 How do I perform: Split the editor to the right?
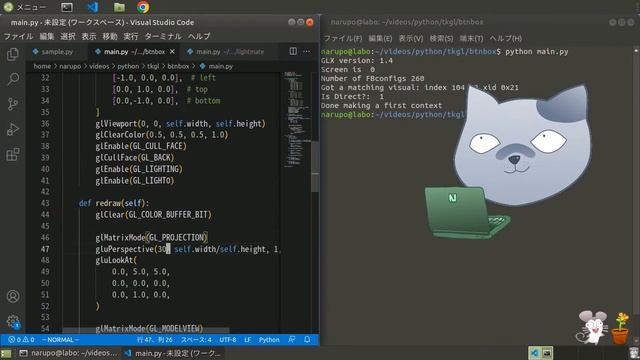point(293,51)
